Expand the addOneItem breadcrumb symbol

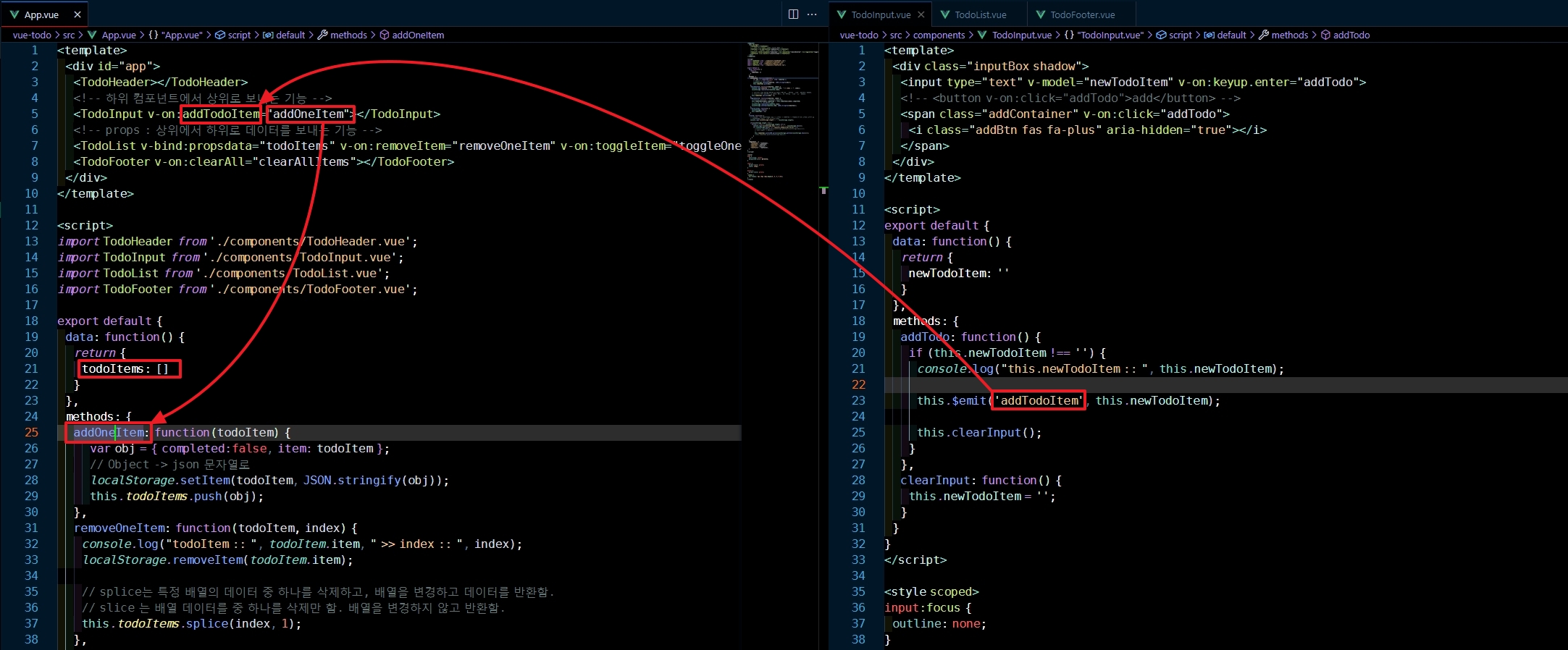tap(418, 35)
